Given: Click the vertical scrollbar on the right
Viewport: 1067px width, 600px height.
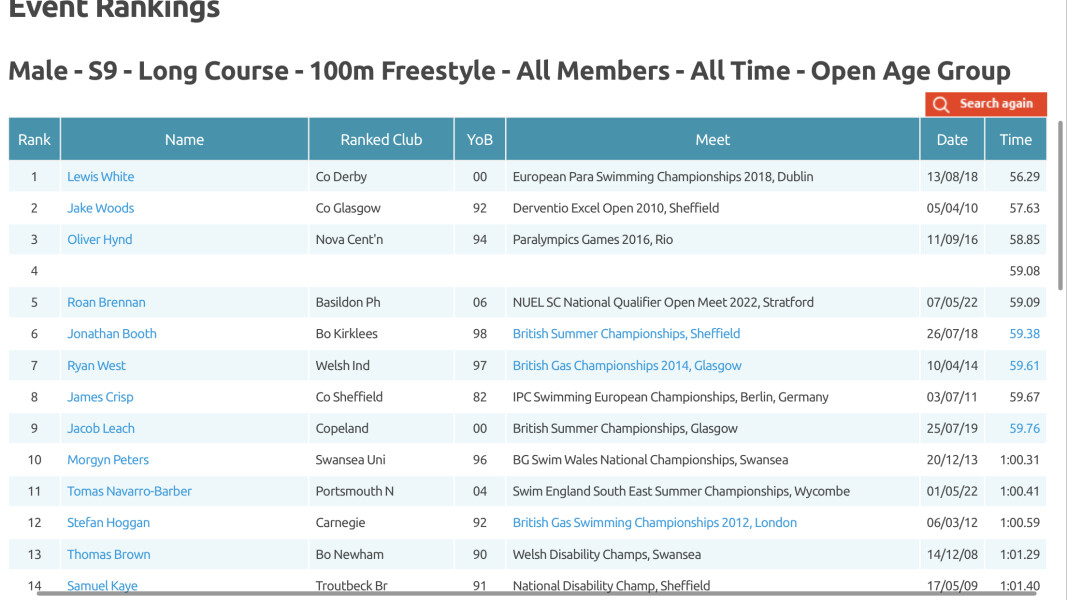Looking at the screenshot, I should coord(1060,205).
